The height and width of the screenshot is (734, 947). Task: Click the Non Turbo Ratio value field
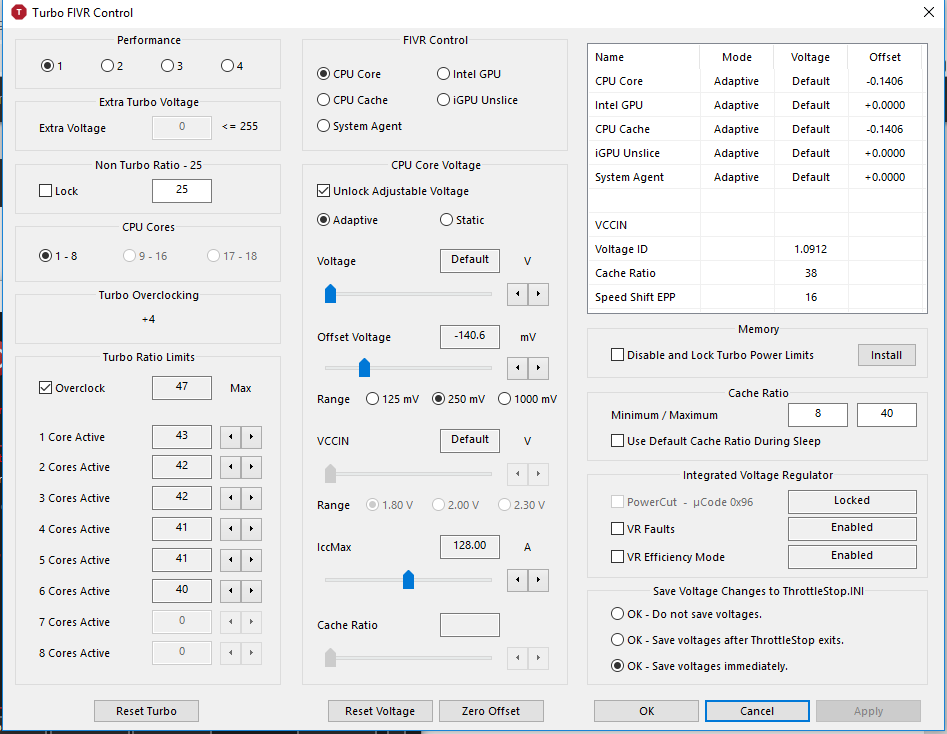tap(182, 190)
